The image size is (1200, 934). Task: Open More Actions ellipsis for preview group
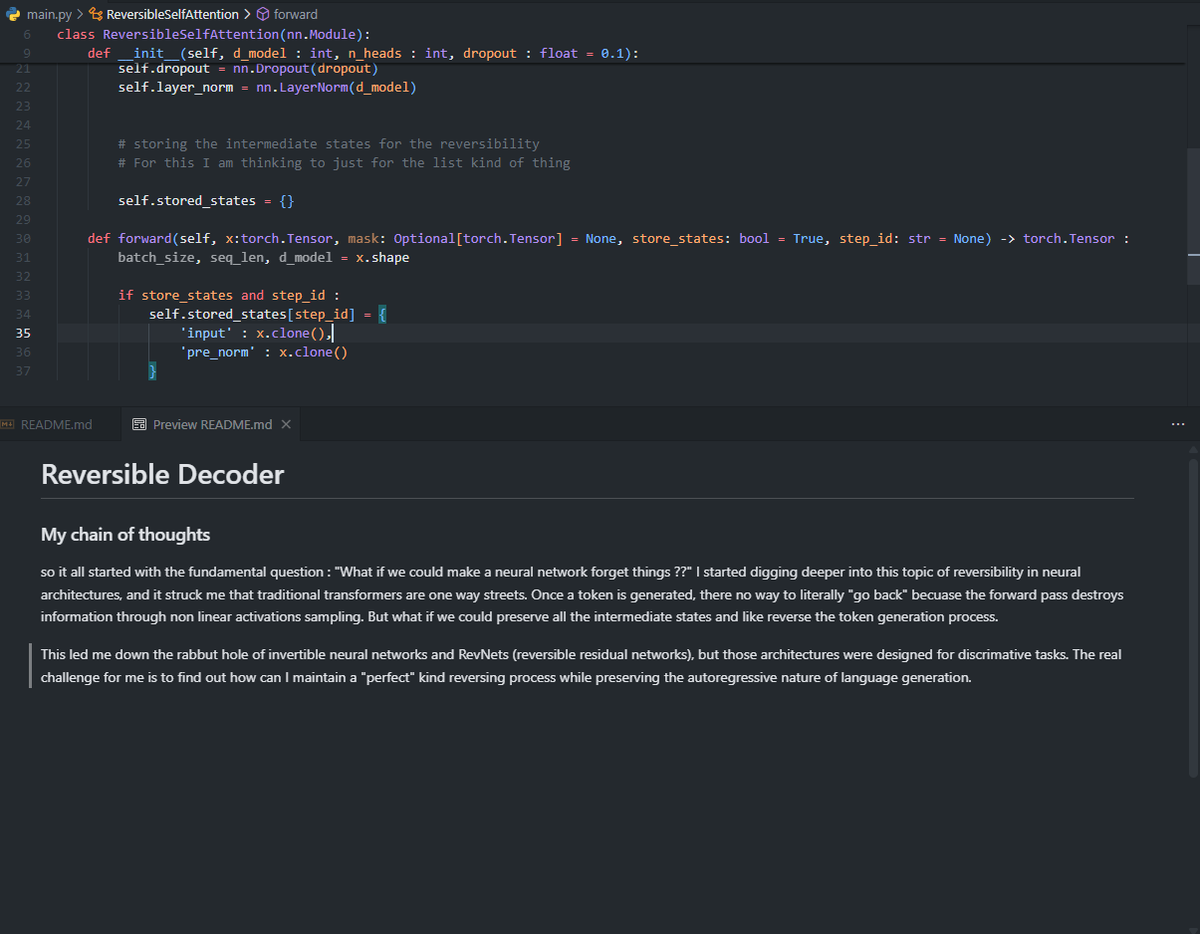(x=1178, y=425)
